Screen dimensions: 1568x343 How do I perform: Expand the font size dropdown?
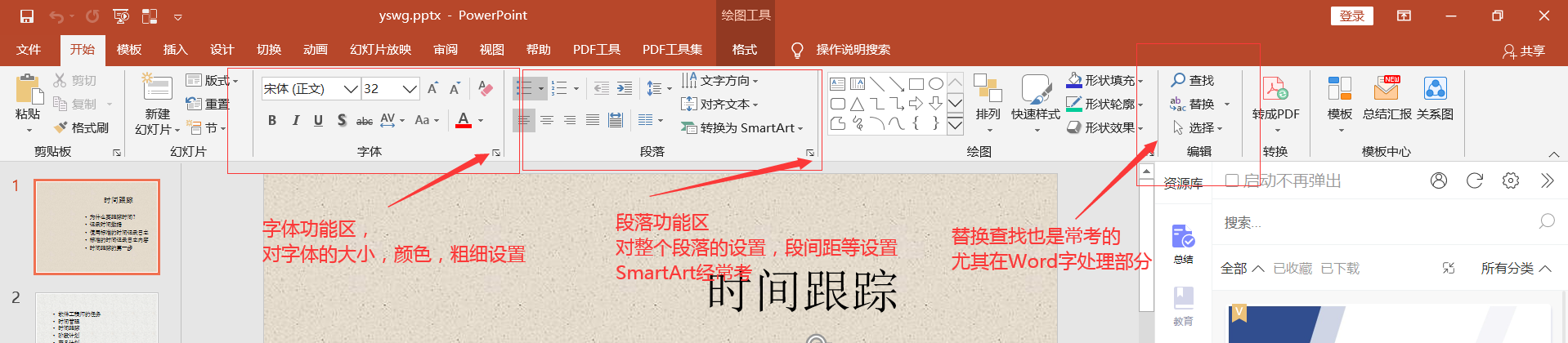point(410,89)
